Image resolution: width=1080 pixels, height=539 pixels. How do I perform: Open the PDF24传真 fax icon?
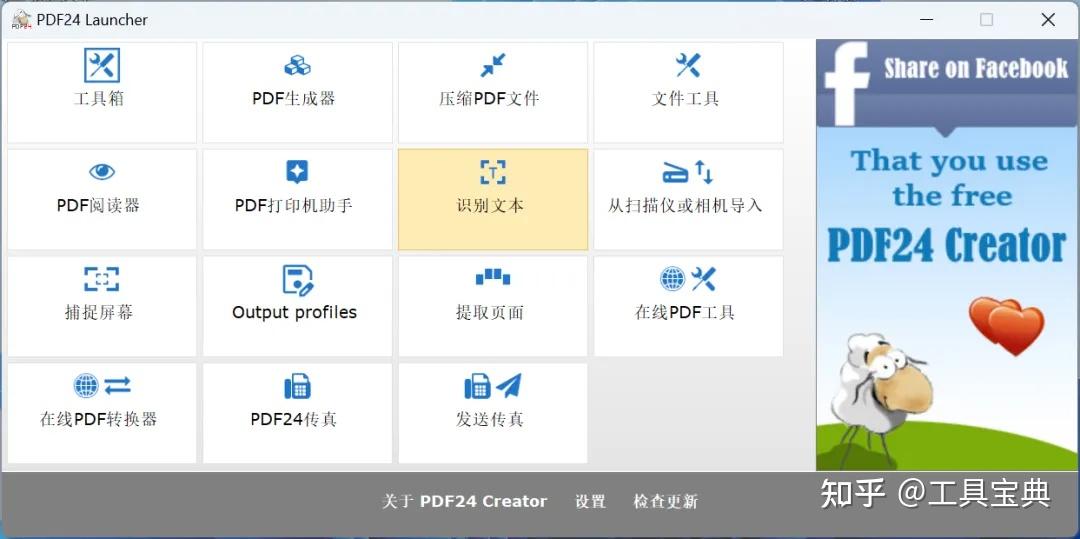[x=297, y=386]
